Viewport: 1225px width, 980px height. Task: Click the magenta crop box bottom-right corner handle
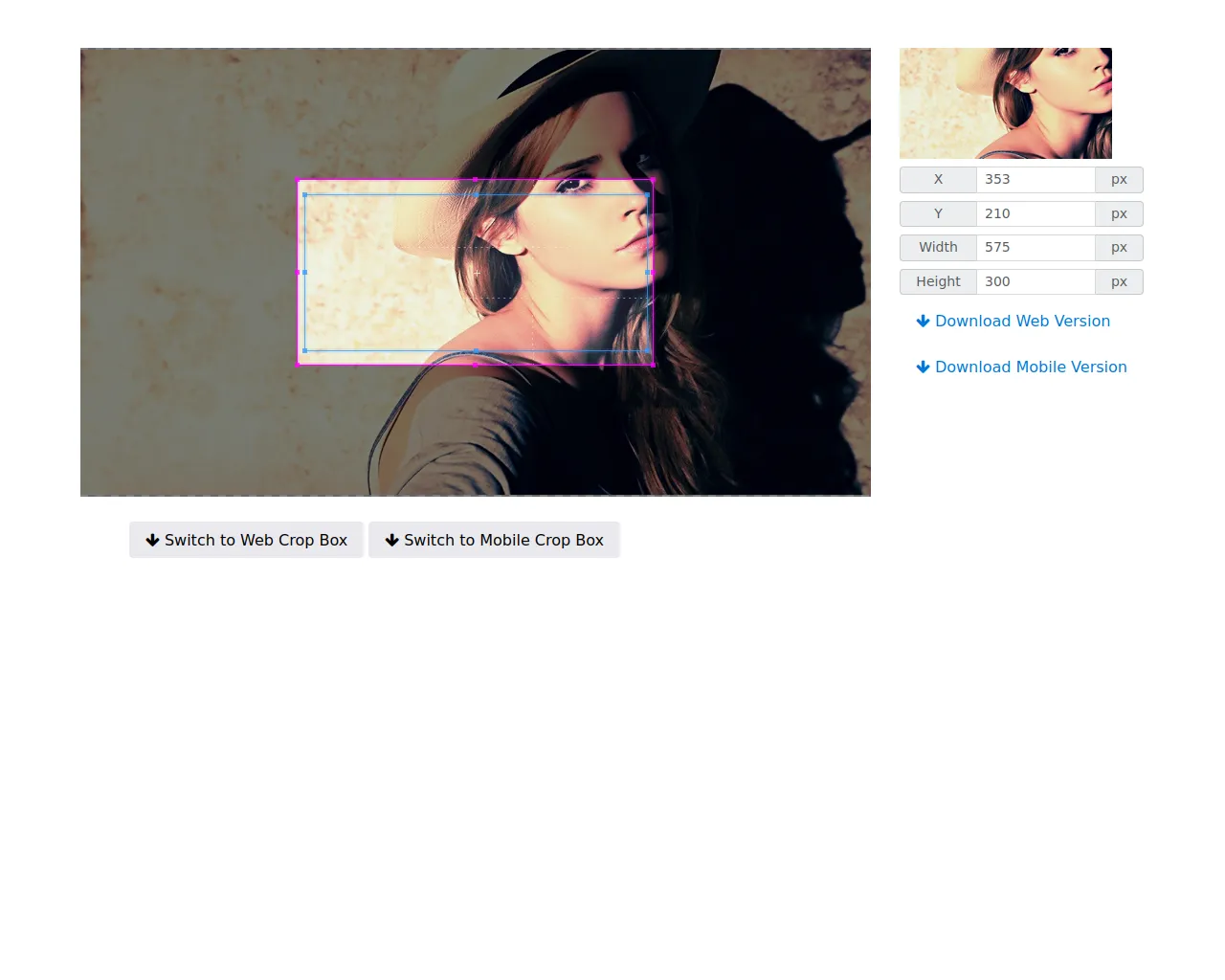click(x=653, y=365)
